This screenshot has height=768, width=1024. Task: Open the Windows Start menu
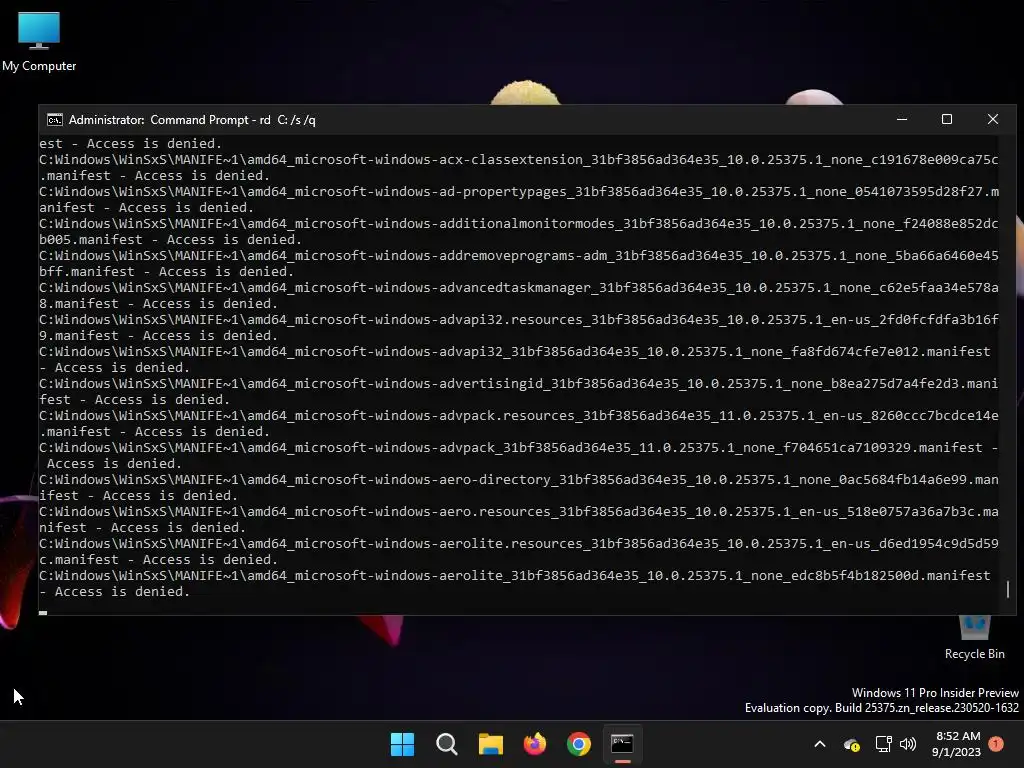[x=402, y=744]
